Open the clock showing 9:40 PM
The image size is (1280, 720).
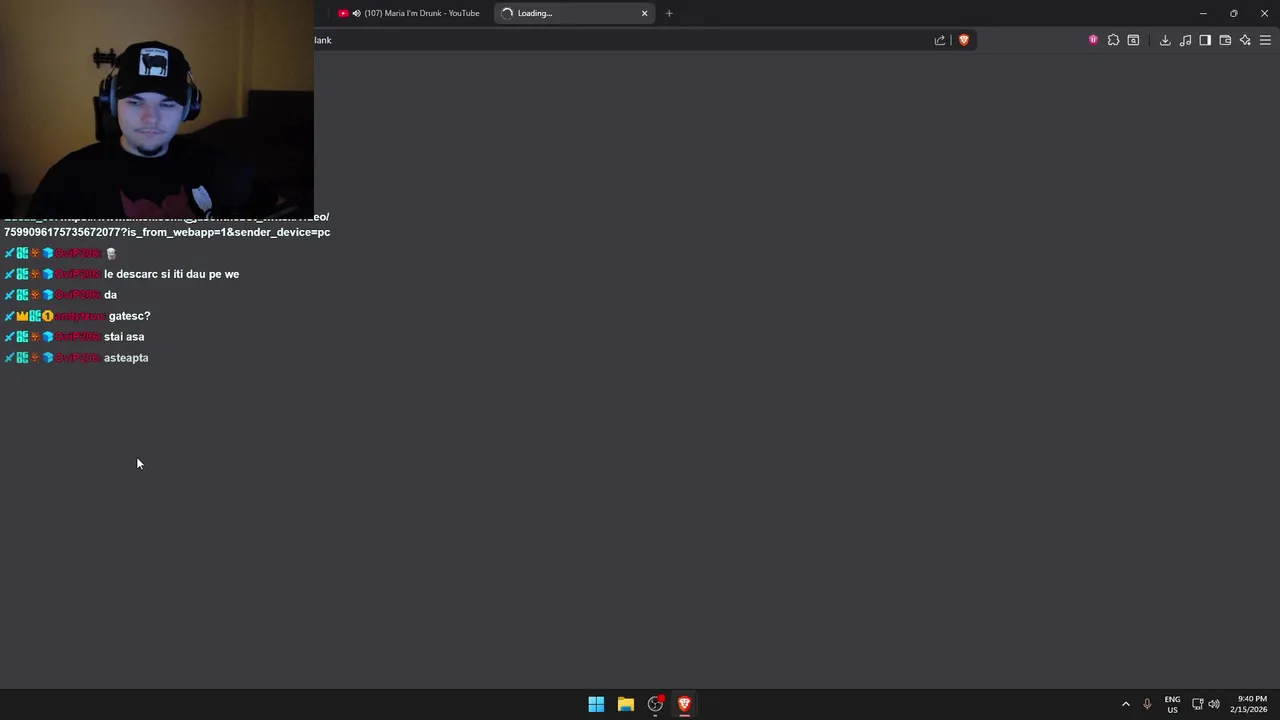pos(1249,704)
